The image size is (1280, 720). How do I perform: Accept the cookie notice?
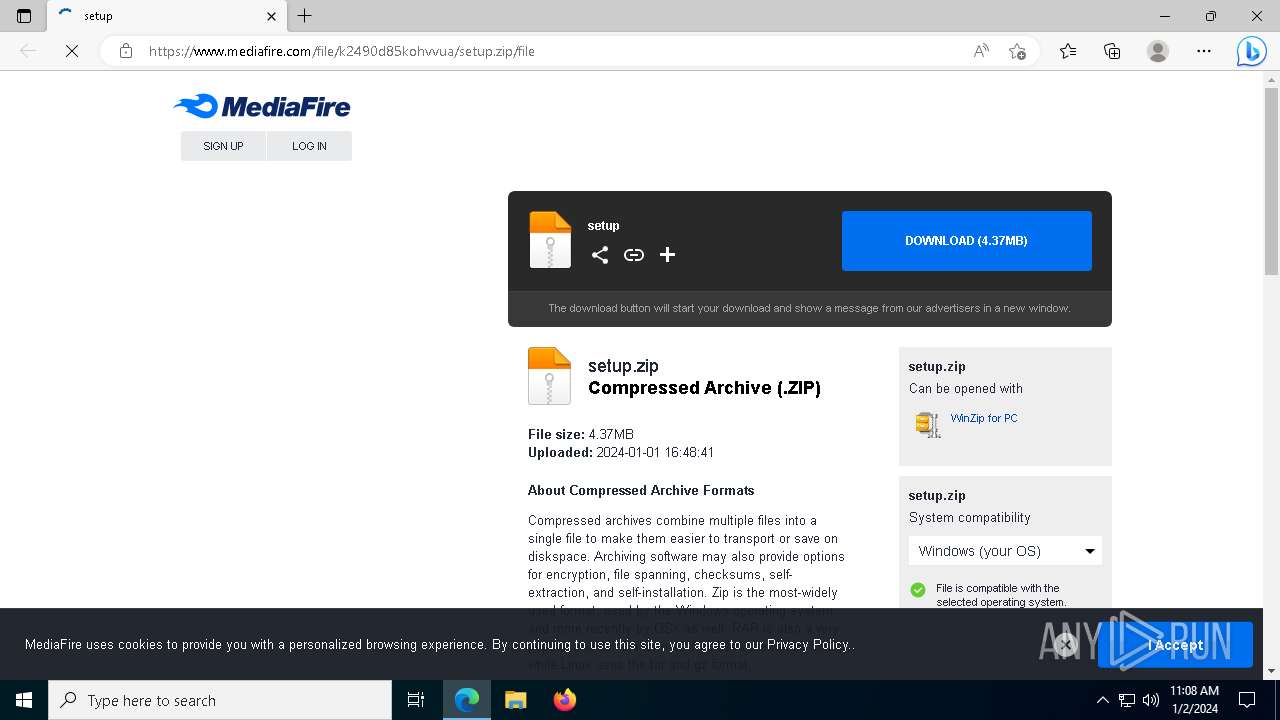(1175, 645)
